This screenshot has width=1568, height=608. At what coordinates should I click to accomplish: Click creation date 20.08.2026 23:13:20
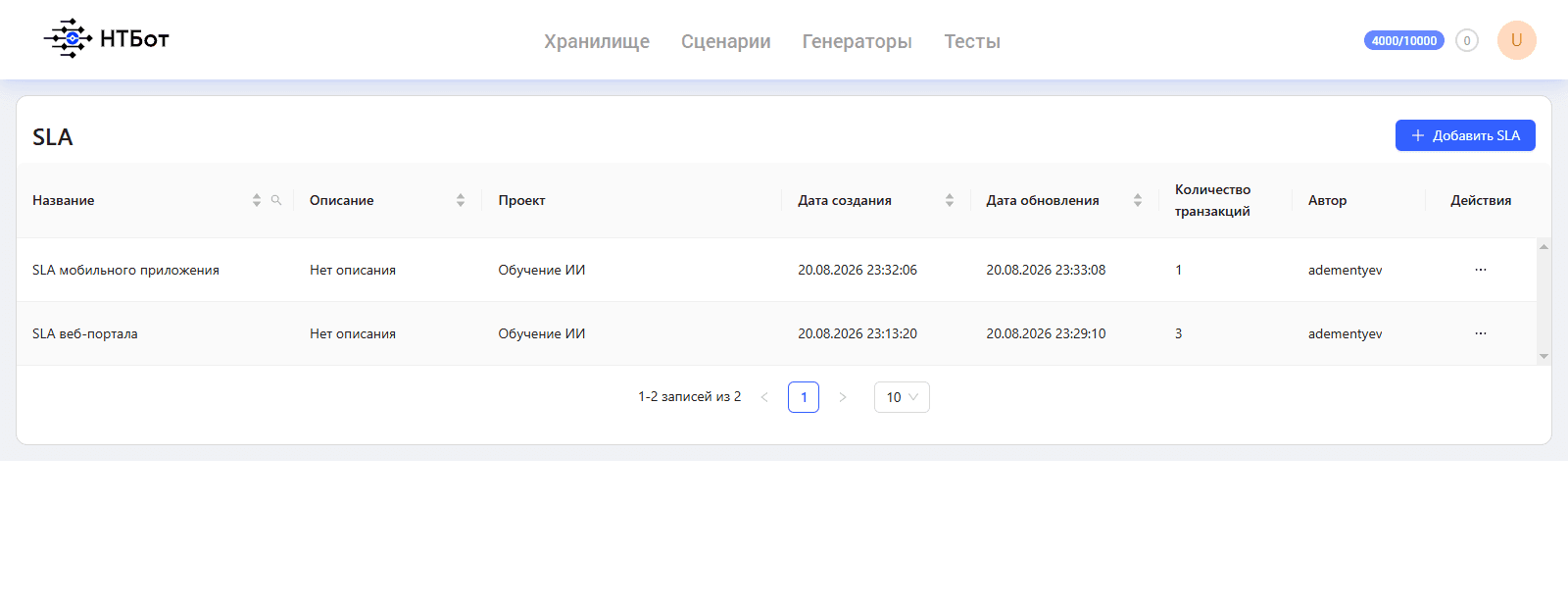[x=857, y=333]
